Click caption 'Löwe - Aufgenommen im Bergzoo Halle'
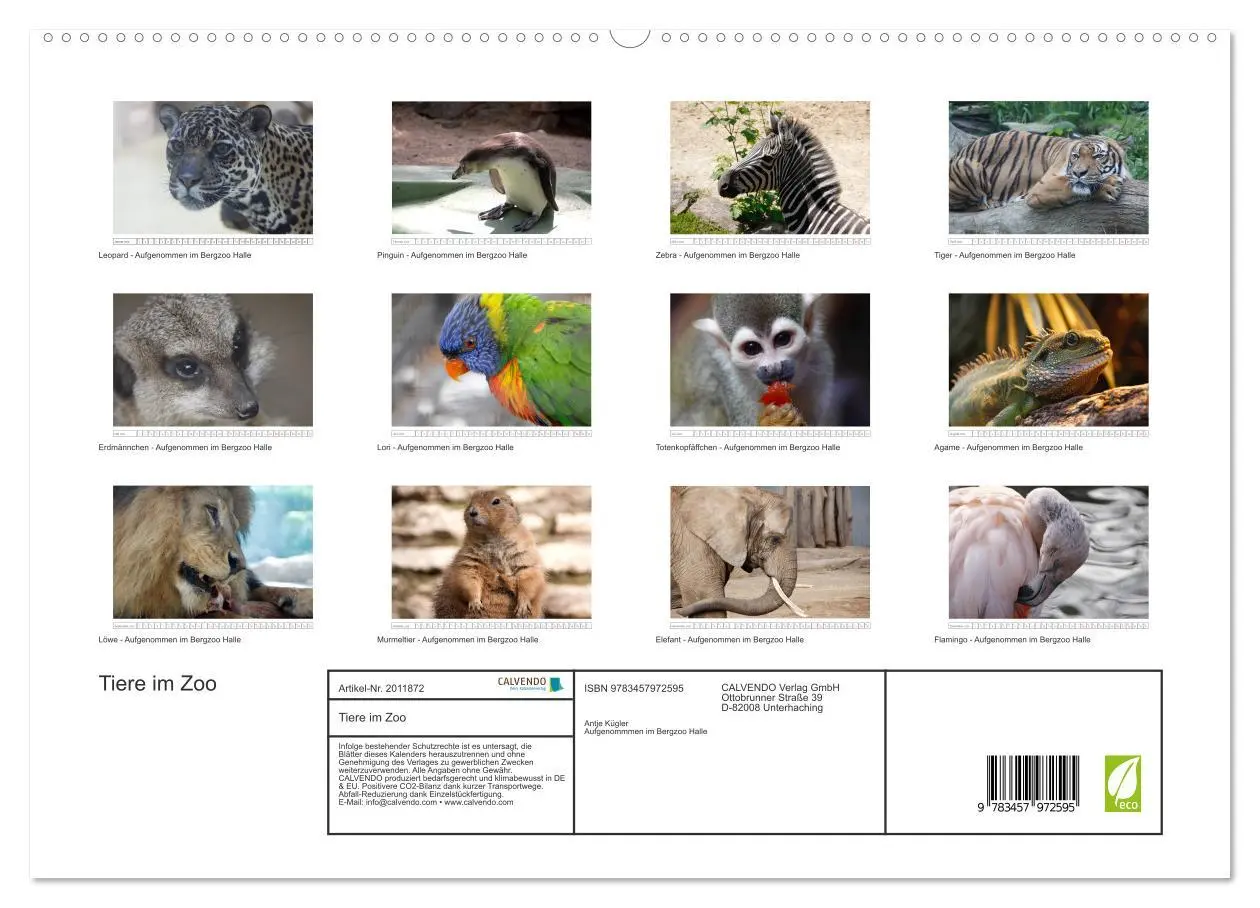The width and height of the screenshot is (1260, 908). click(169, 639)
